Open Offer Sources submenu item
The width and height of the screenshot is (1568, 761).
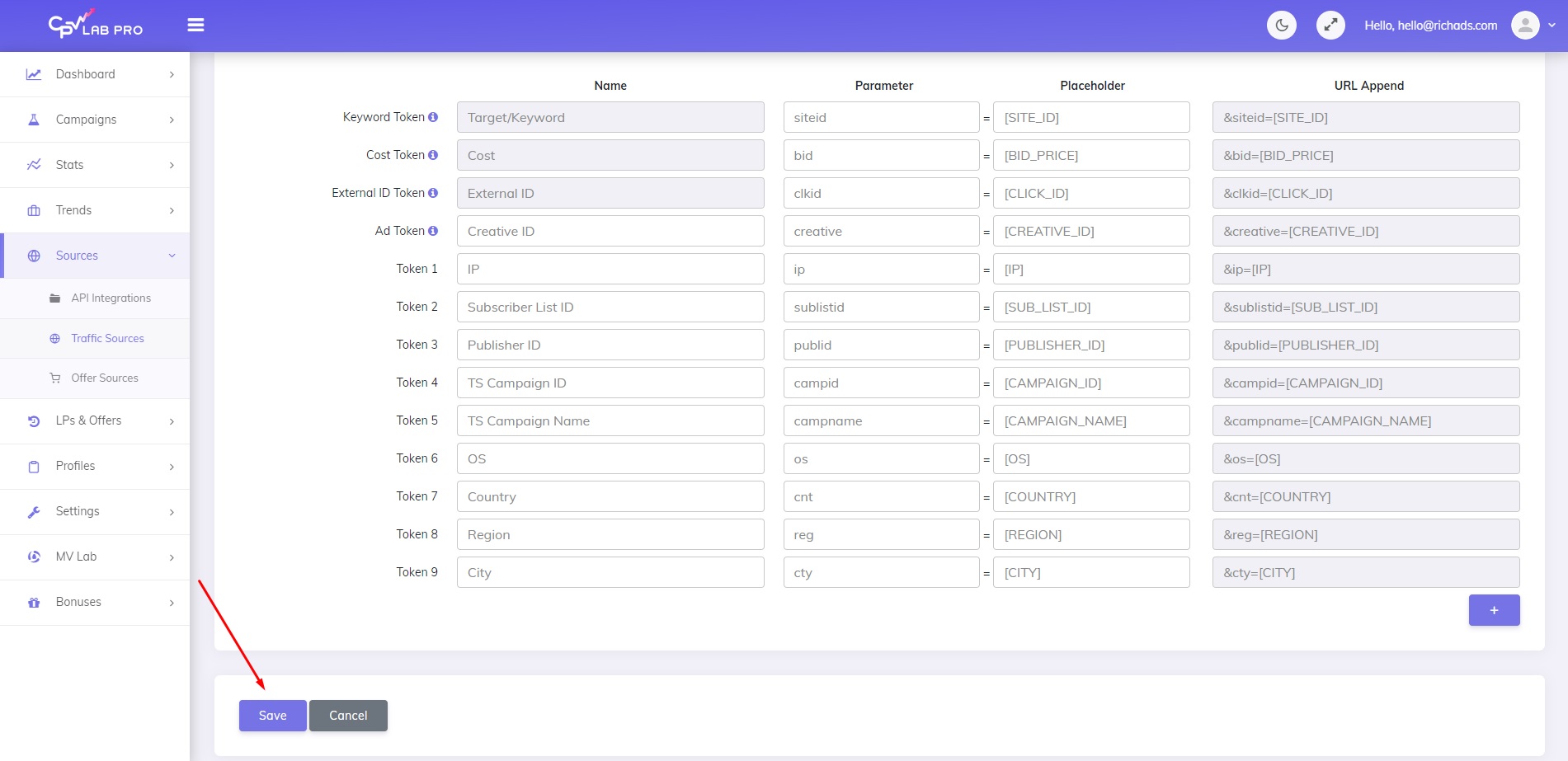[x=105, y=378]
